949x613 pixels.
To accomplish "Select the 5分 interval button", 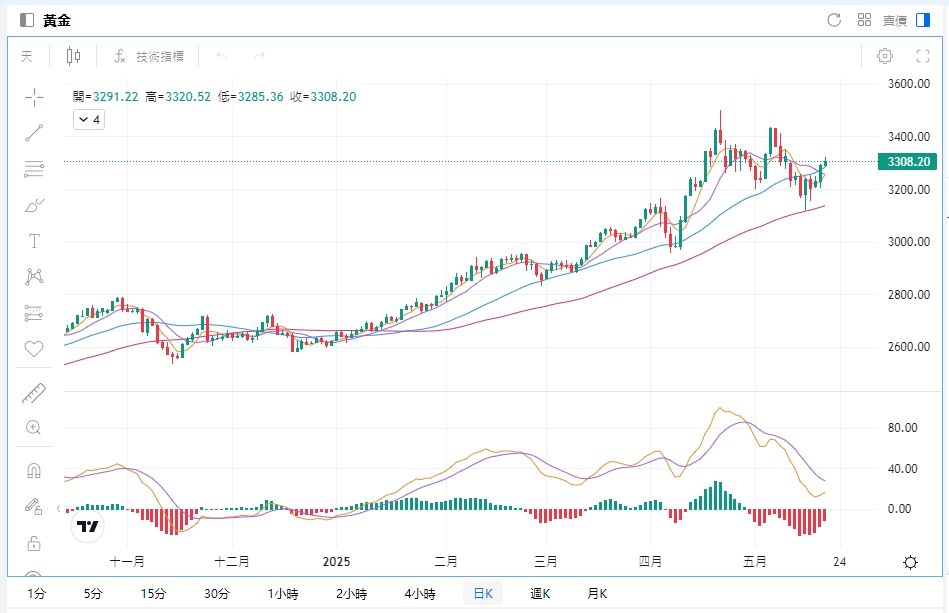I will pyautogui.click(x=93, y=594).
